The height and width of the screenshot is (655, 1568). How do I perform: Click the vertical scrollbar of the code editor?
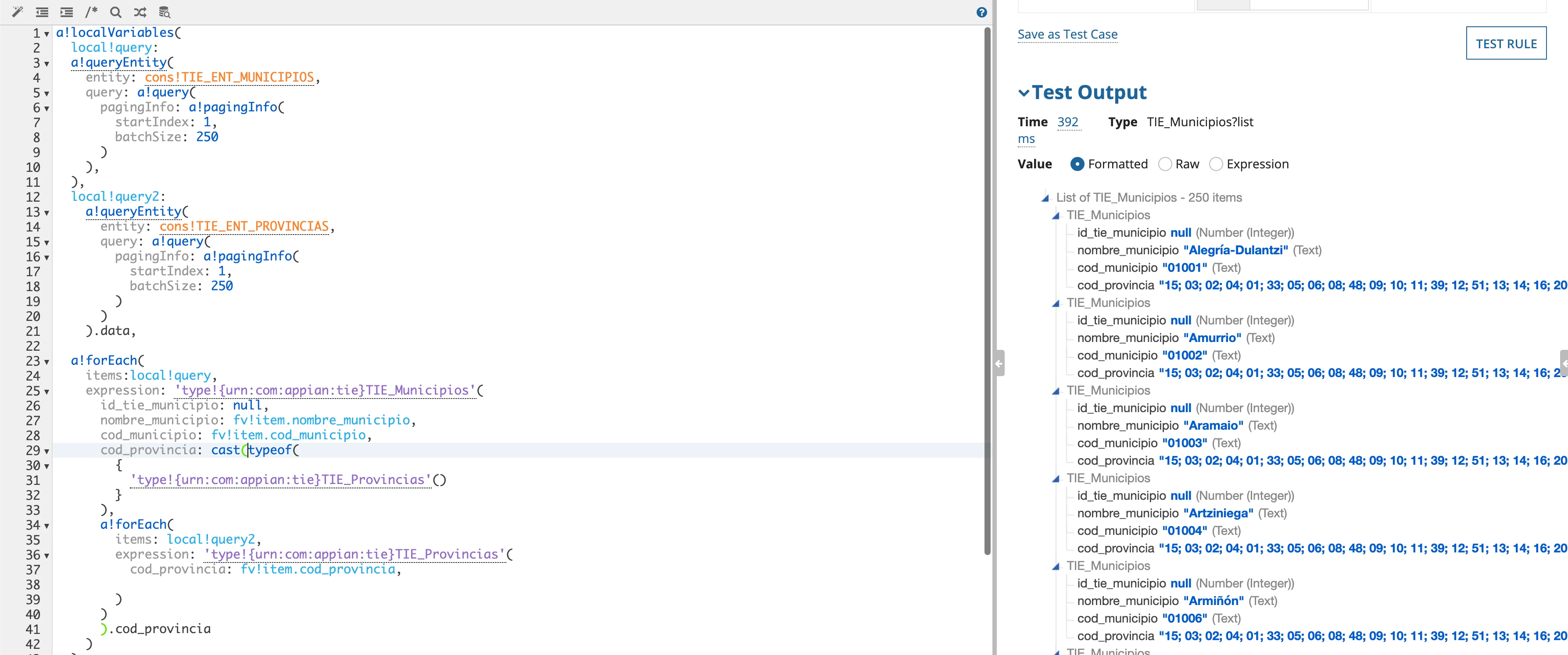pyautogui.click(x=987, y=291)
